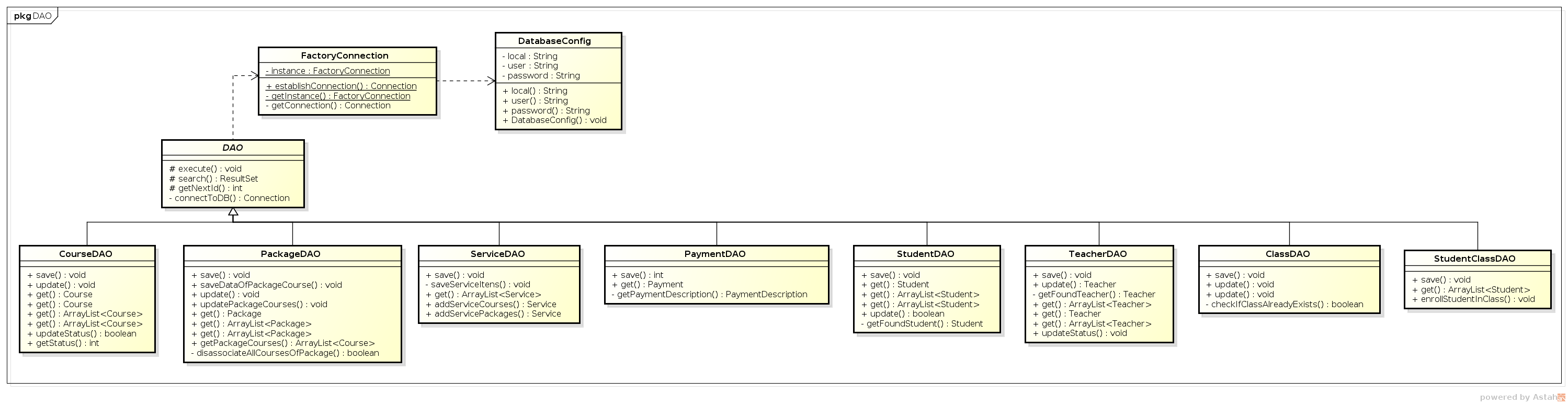Select the PackageDAO class title

(290, 254)
